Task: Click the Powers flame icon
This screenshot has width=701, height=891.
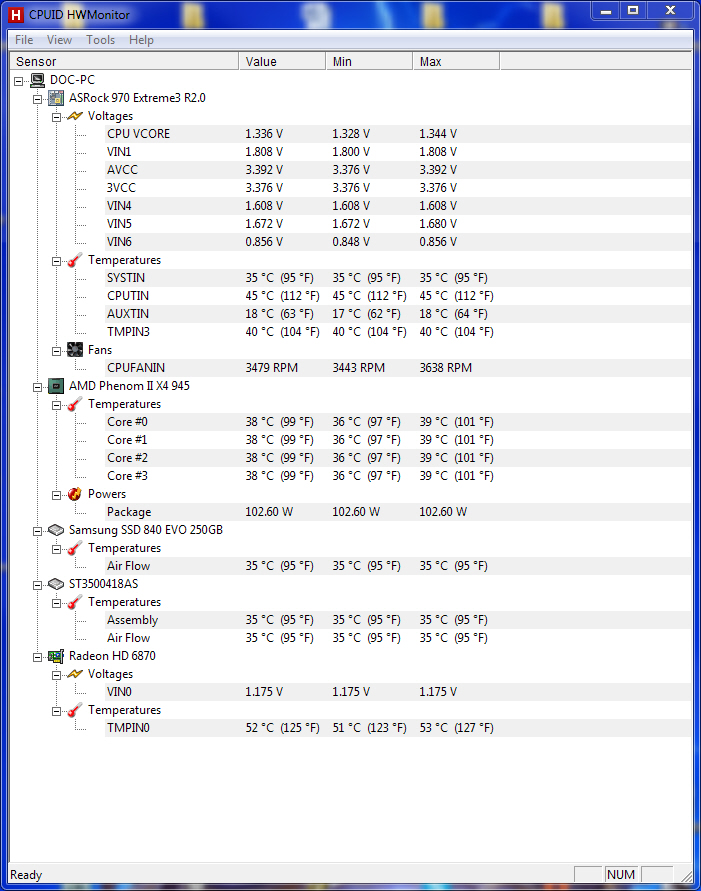Action: 75,494
